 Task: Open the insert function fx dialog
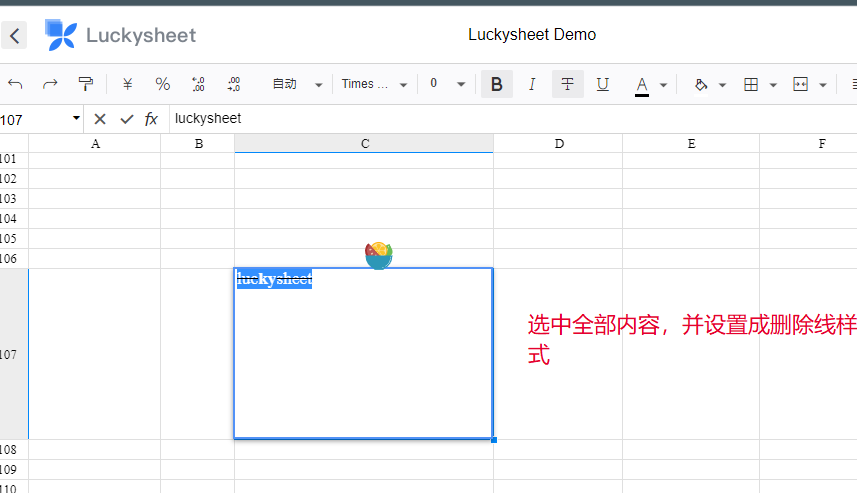click(x=151, y=119)
